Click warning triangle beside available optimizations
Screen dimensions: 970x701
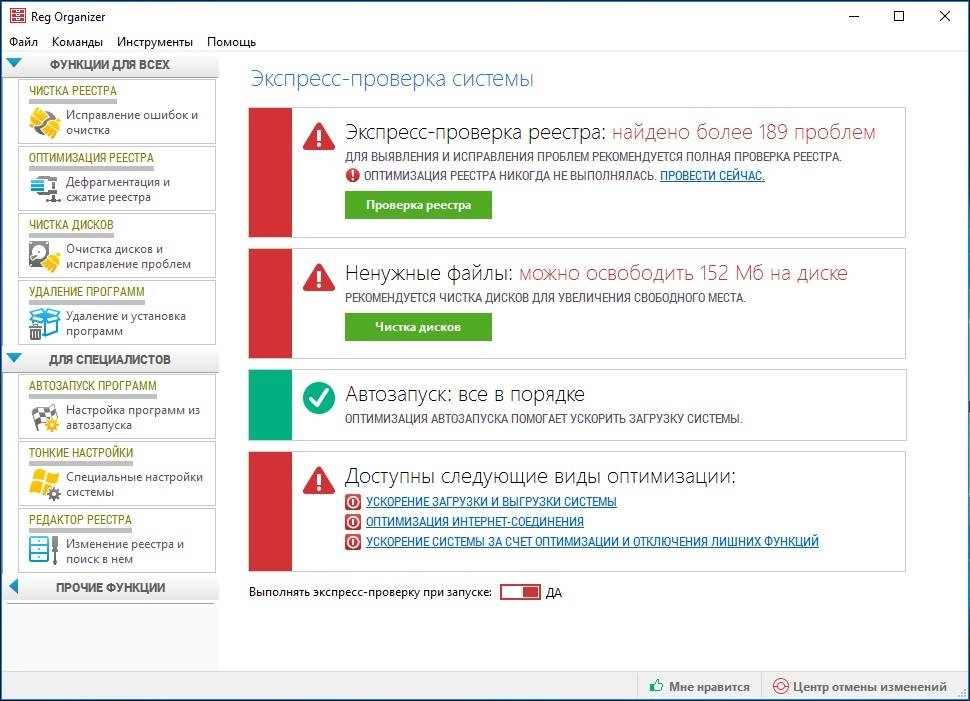(319, 480)
